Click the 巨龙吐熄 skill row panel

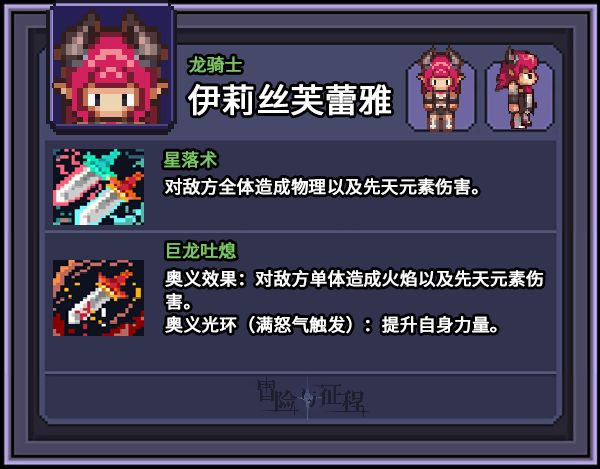300,301
